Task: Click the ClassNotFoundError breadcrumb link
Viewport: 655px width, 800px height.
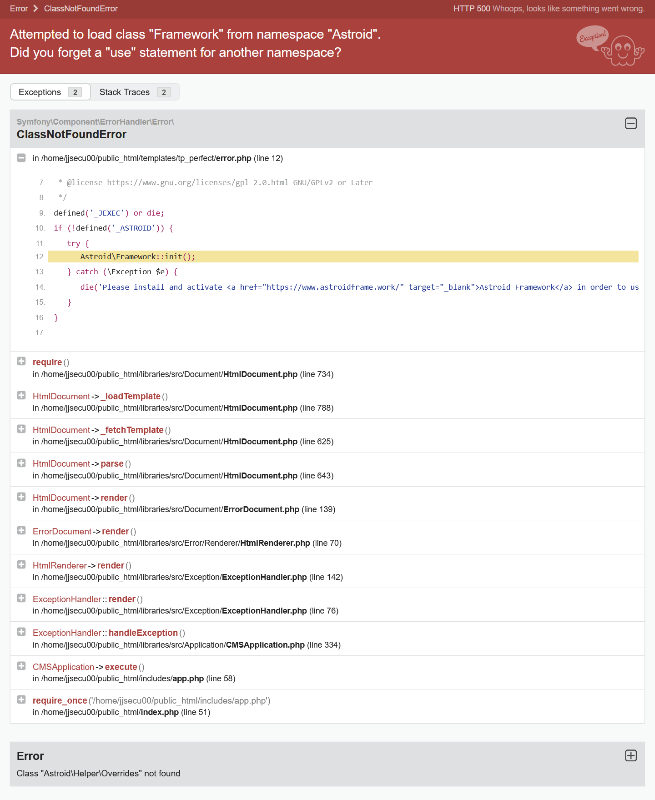Action: click(73, 8)
